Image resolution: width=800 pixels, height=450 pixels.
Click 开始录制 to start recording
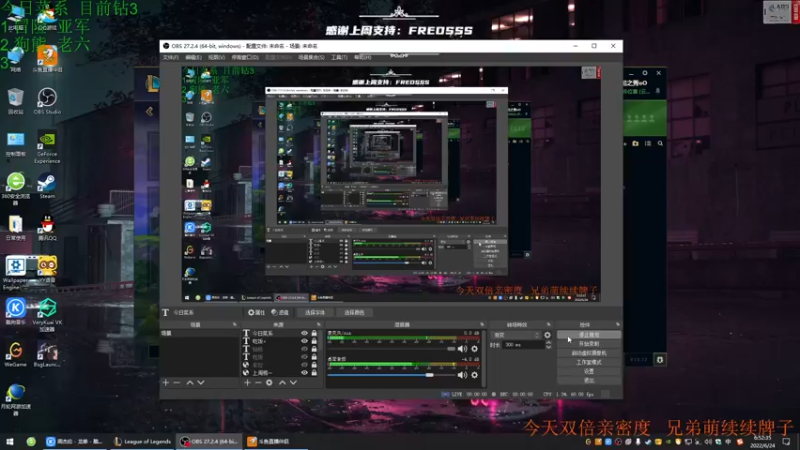pyautogui.click(x=589, y=344)
